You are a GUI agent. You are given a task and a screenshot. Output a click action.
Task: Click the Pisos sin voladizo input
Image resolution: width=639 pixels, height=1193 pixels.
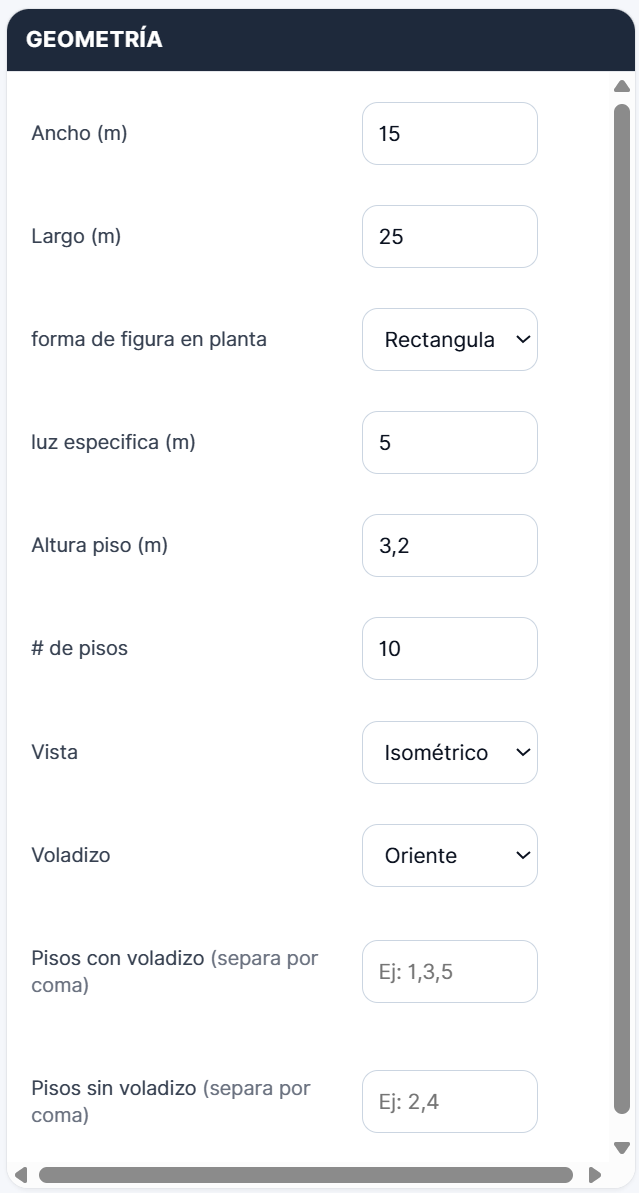(449, 1101)
